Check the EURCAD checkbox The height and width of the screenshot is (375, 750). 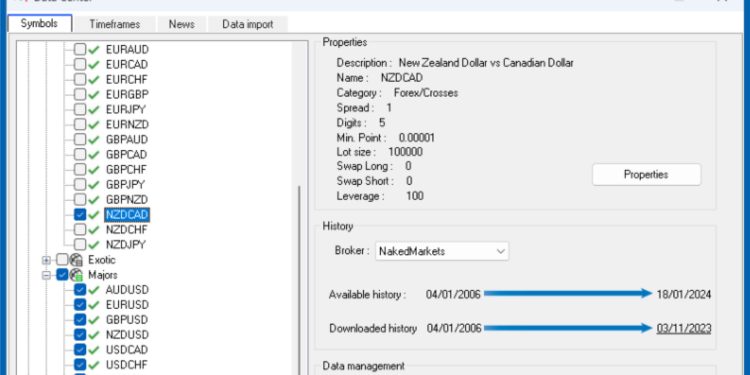click(80, 64)
